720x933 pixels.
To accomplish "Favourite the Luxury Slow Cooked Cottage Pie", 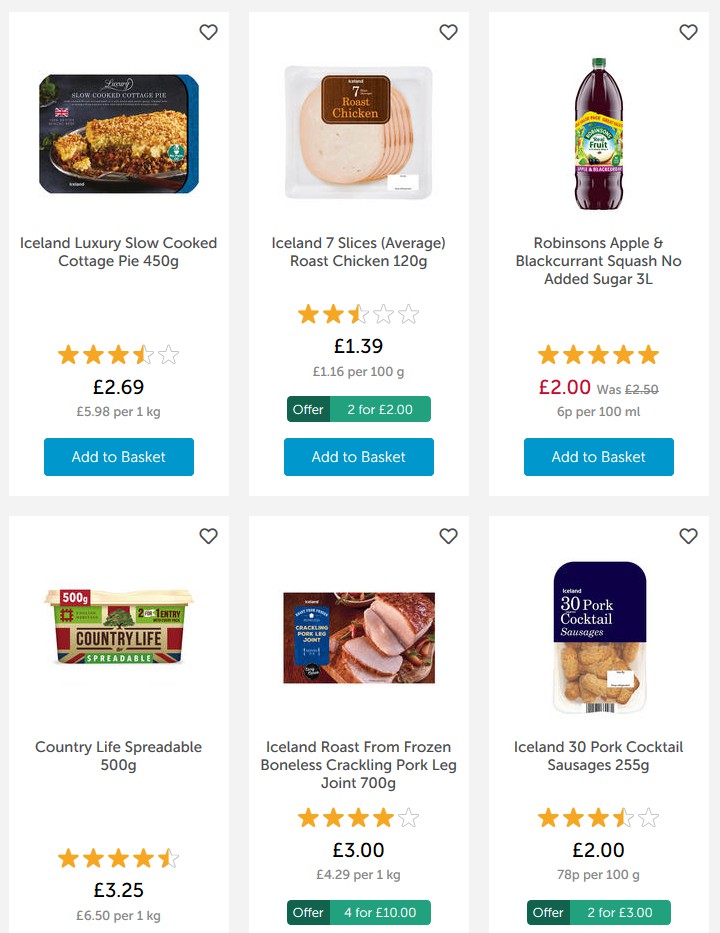I will (208, 33).
